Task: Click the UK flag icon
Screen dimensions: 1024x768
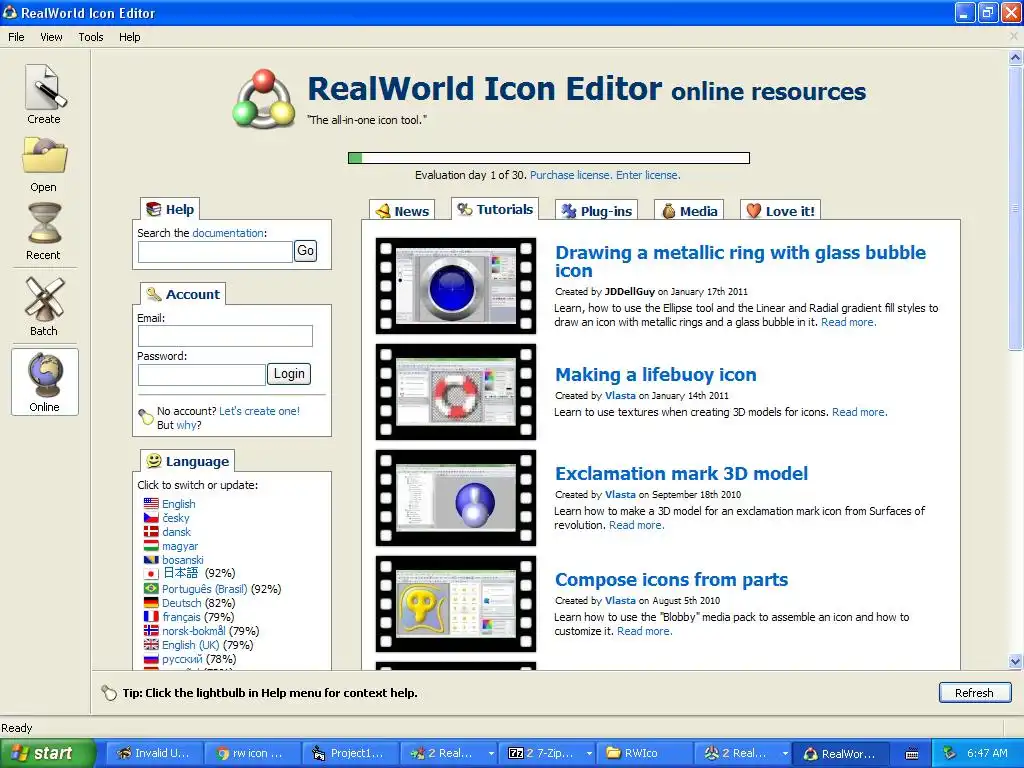Action: click(151, 645)
